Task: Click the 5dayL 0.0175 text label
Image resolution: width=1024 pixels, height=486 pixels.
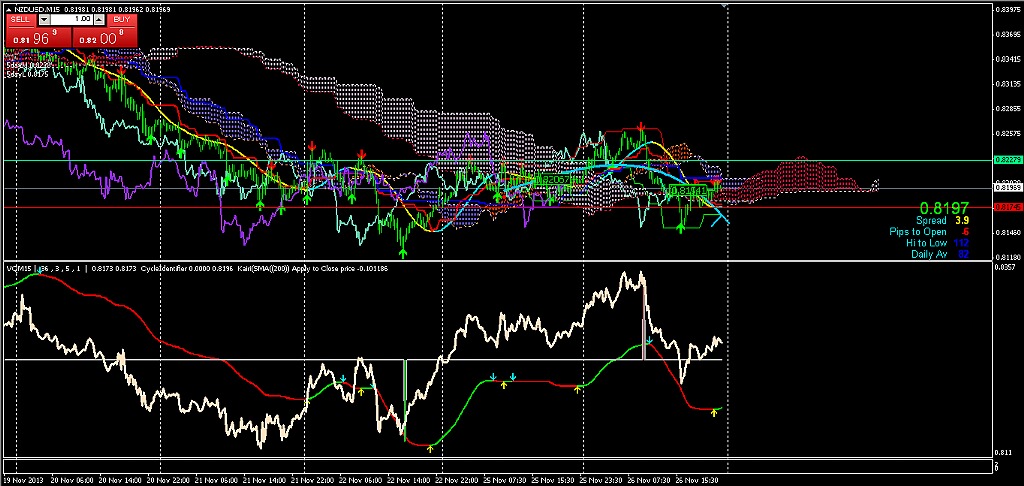Action: pyautogui.click(x=25, y=75)
